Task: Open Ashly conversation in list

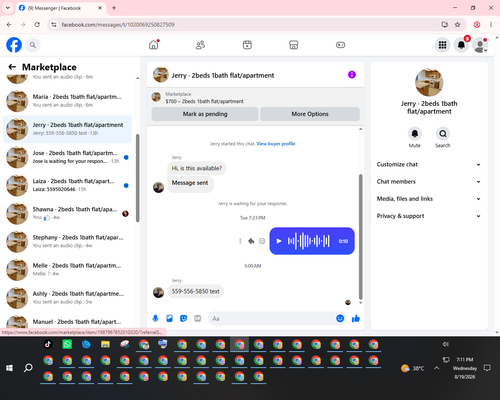Action: coord(67,298)
